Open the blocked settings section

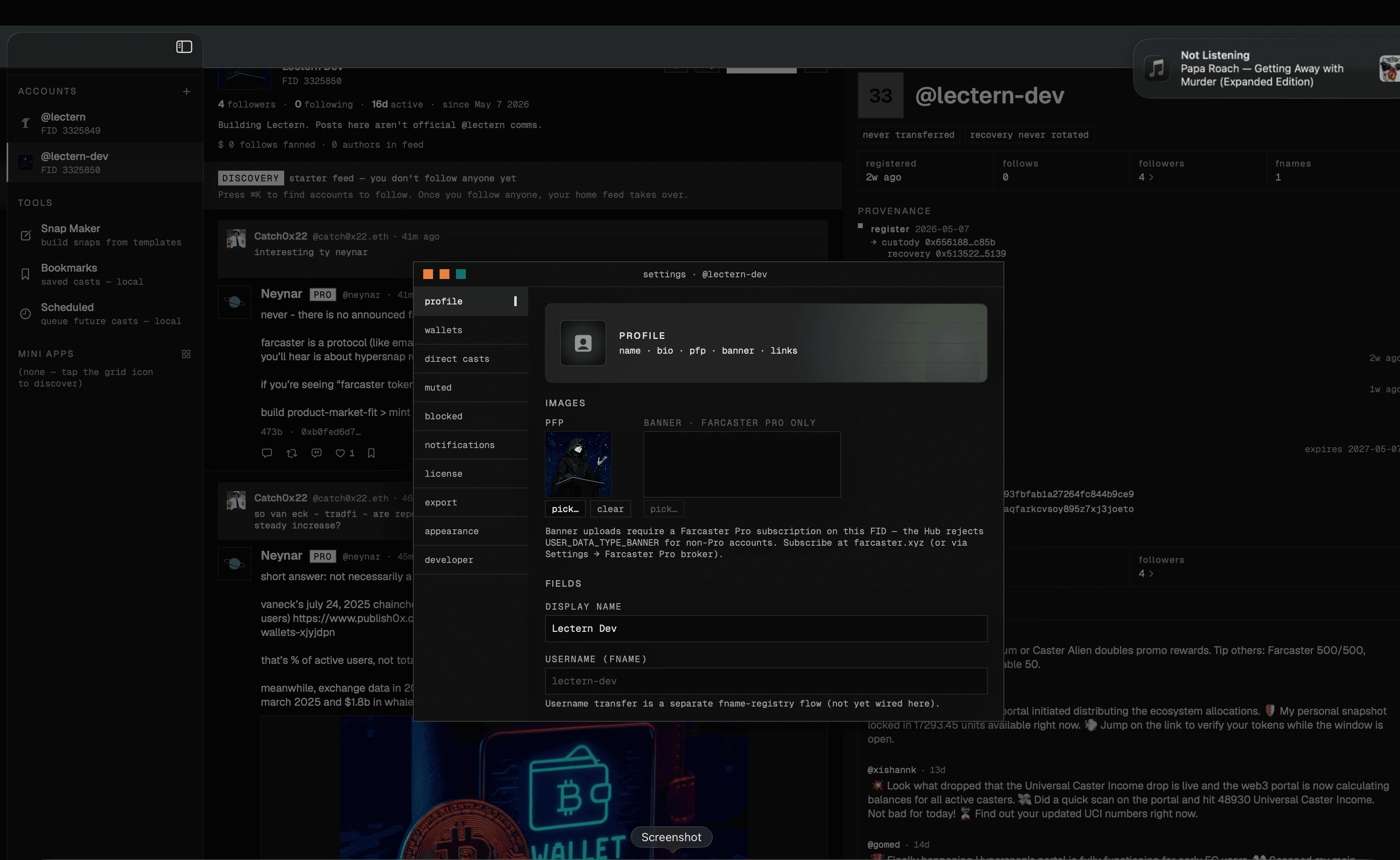point(471,416)
